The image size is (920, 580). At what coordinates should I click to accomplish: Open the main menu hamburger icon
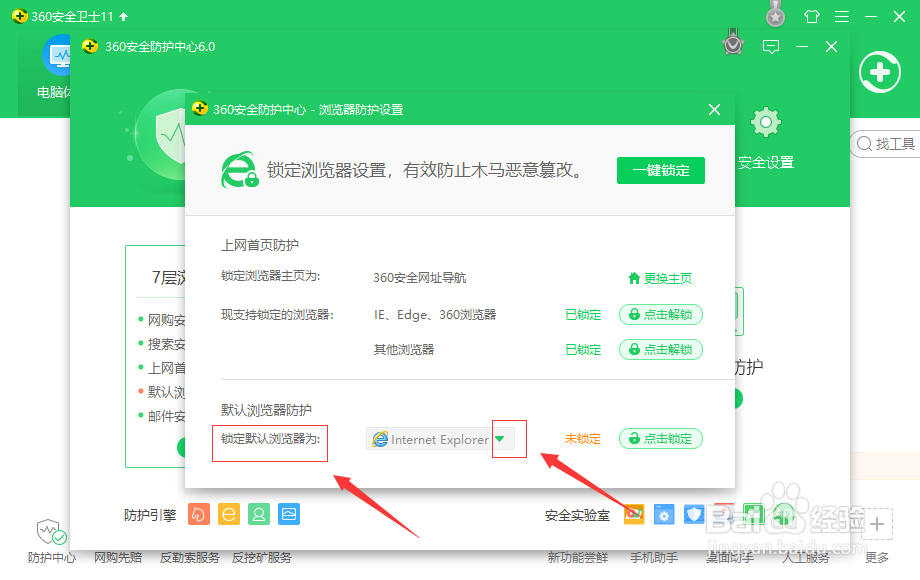(x=842, y=16)
